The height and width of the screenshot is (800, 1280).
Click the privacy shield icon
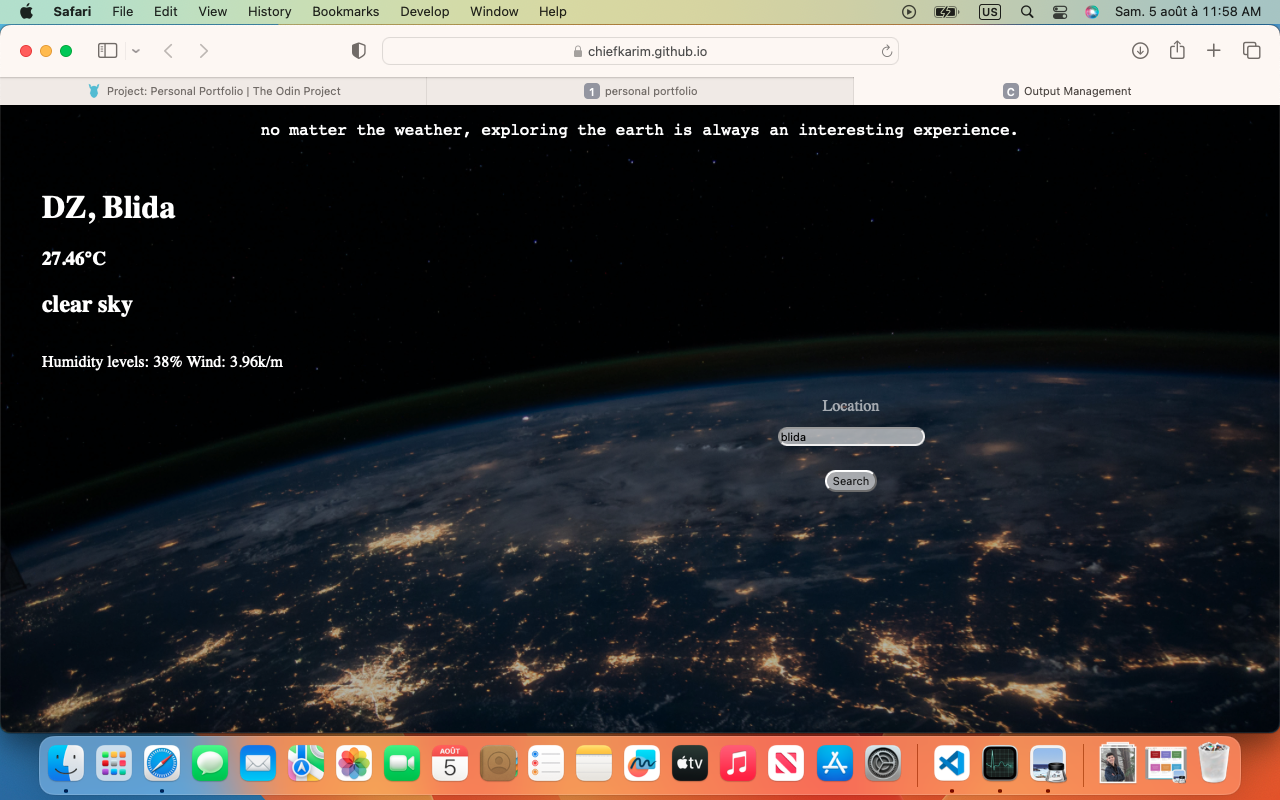[359, 51]
